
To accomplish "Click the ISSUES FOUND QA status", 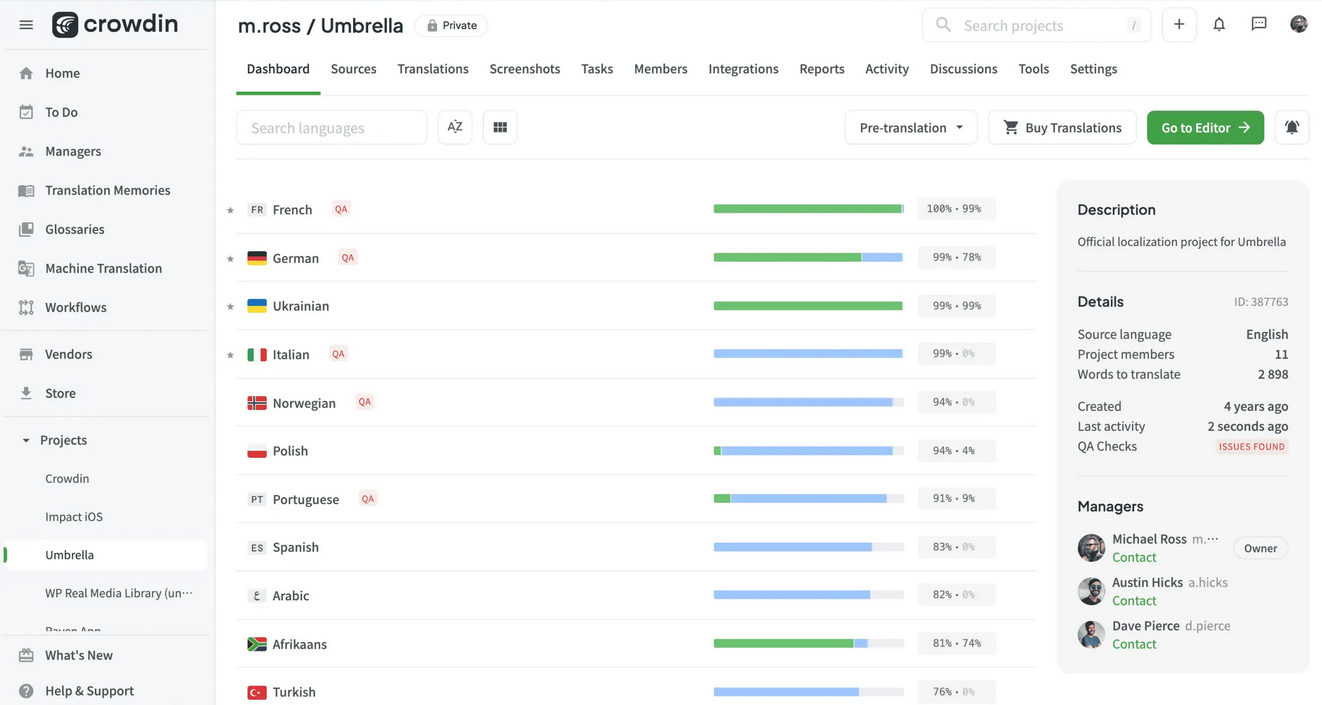I will point(1251,447).
